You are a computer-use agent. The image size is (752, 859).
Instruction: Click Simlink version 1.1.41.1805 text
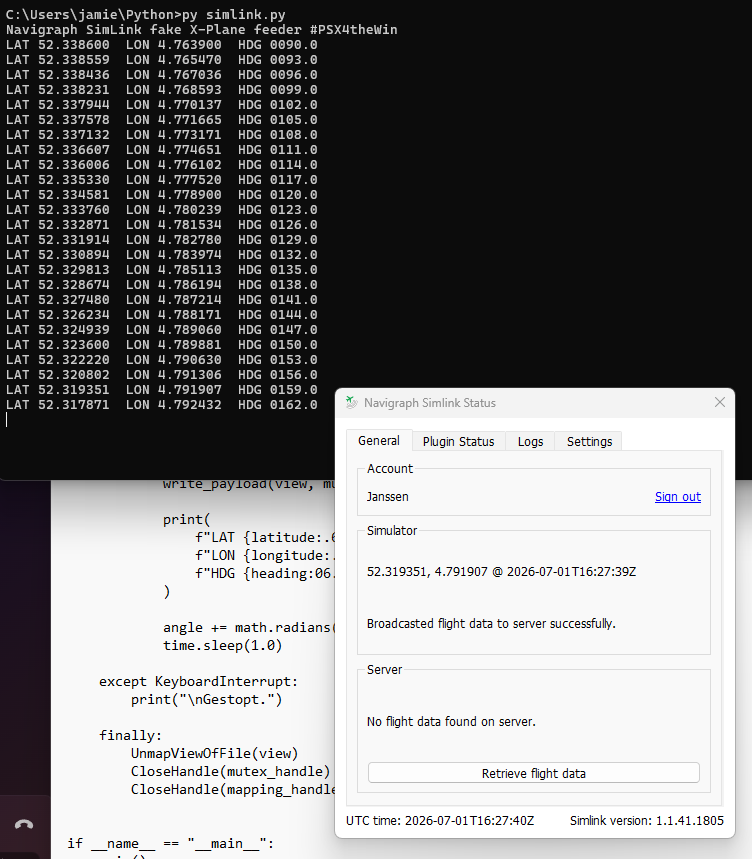647,821
